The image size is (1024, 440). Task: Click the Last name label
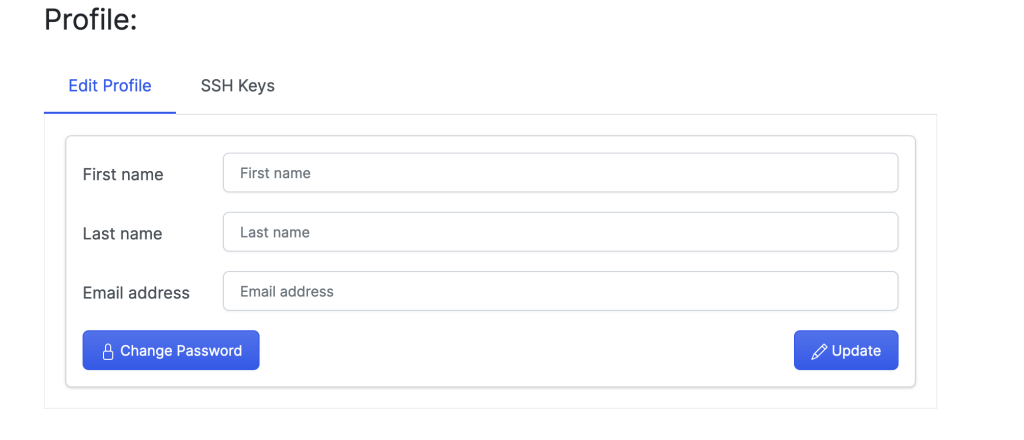pyautogui.click(x=122, y=234)
